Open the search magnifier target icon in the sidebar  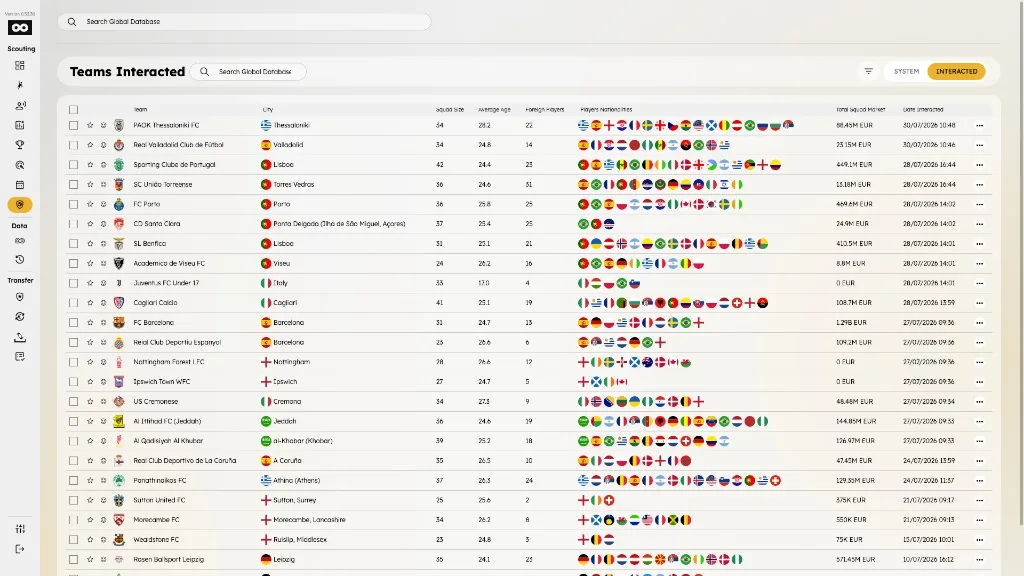pyautogui.click(x=20, y=165)
